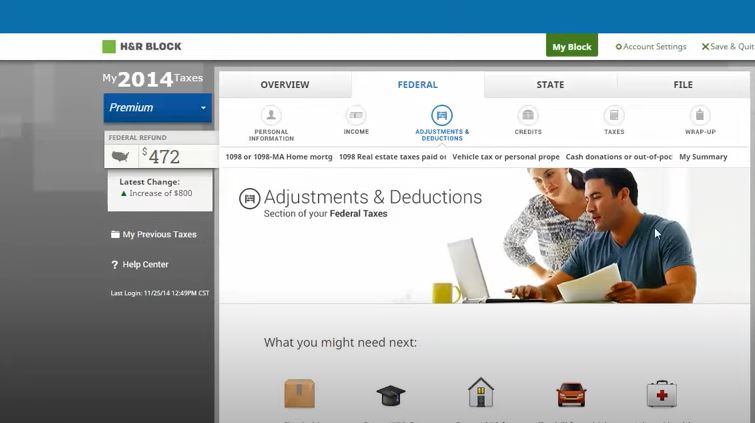Click the Account Settings gear icon
The image size is (755, 423).
(619, 47)
